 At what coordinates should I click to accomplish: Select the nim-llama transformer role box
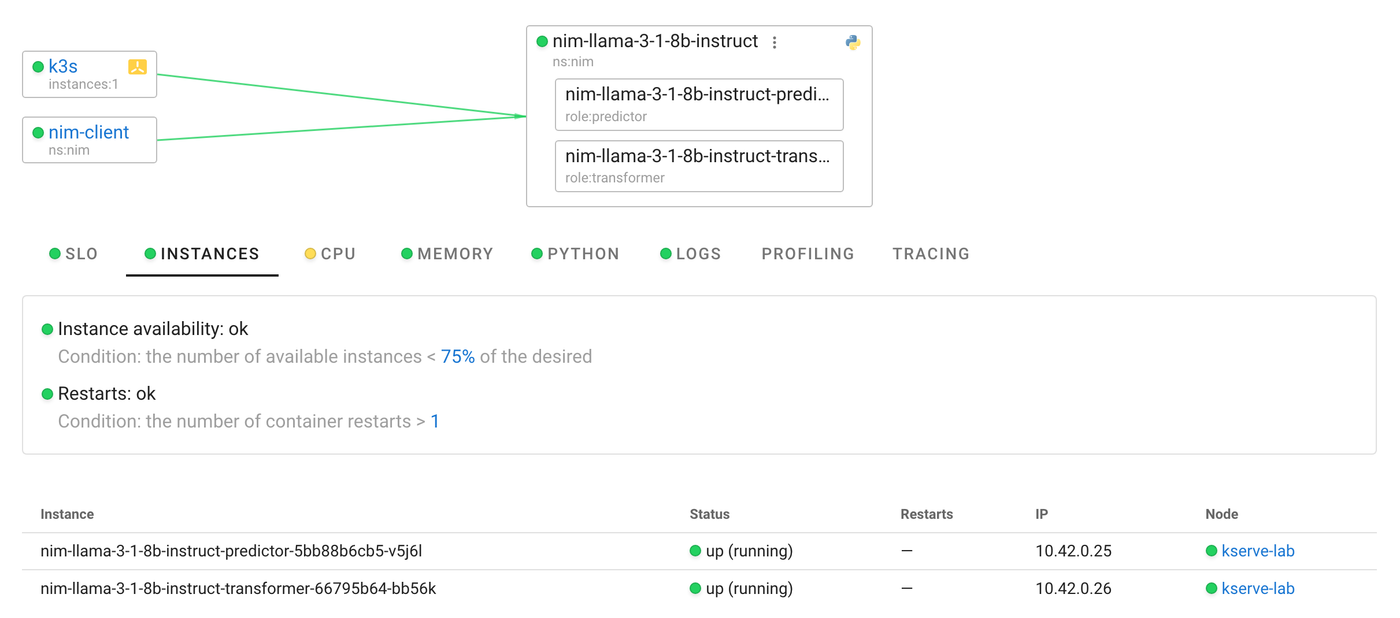coord(699,166)
